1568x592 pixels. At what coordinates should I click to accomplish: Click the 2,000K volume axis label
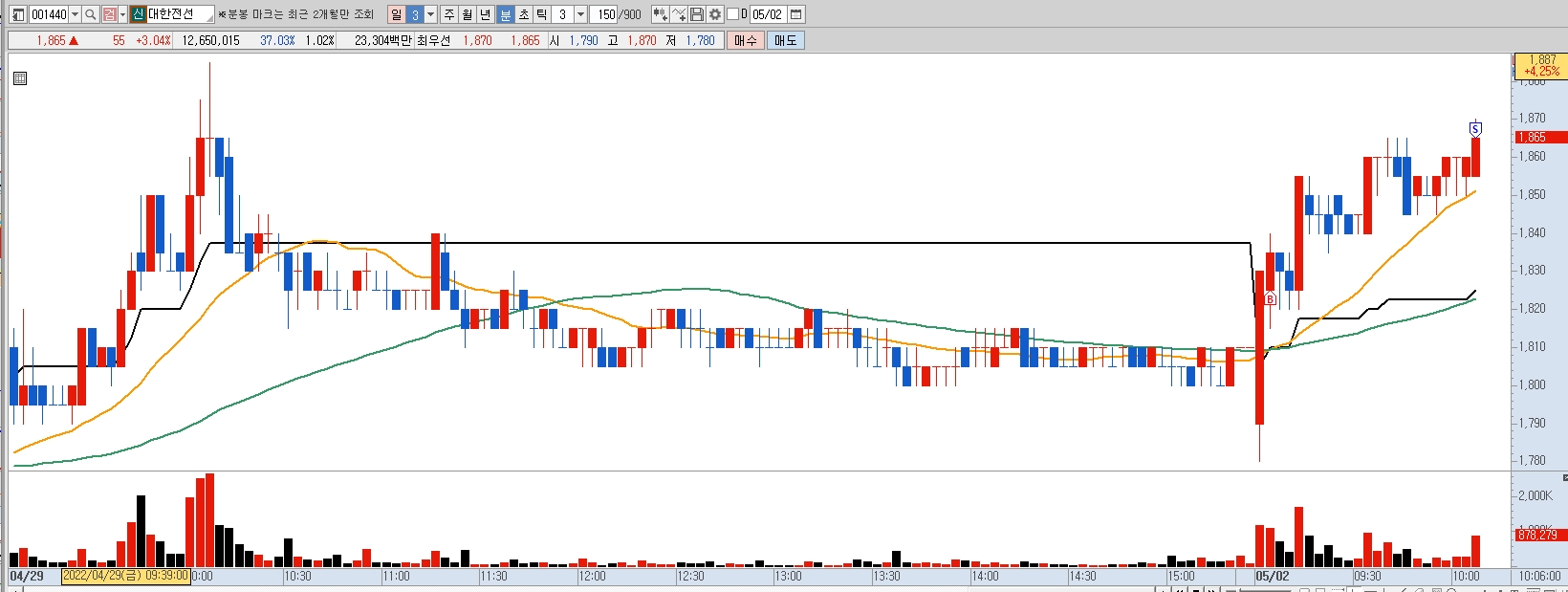pyautogui.click(x=1535, y=495)
